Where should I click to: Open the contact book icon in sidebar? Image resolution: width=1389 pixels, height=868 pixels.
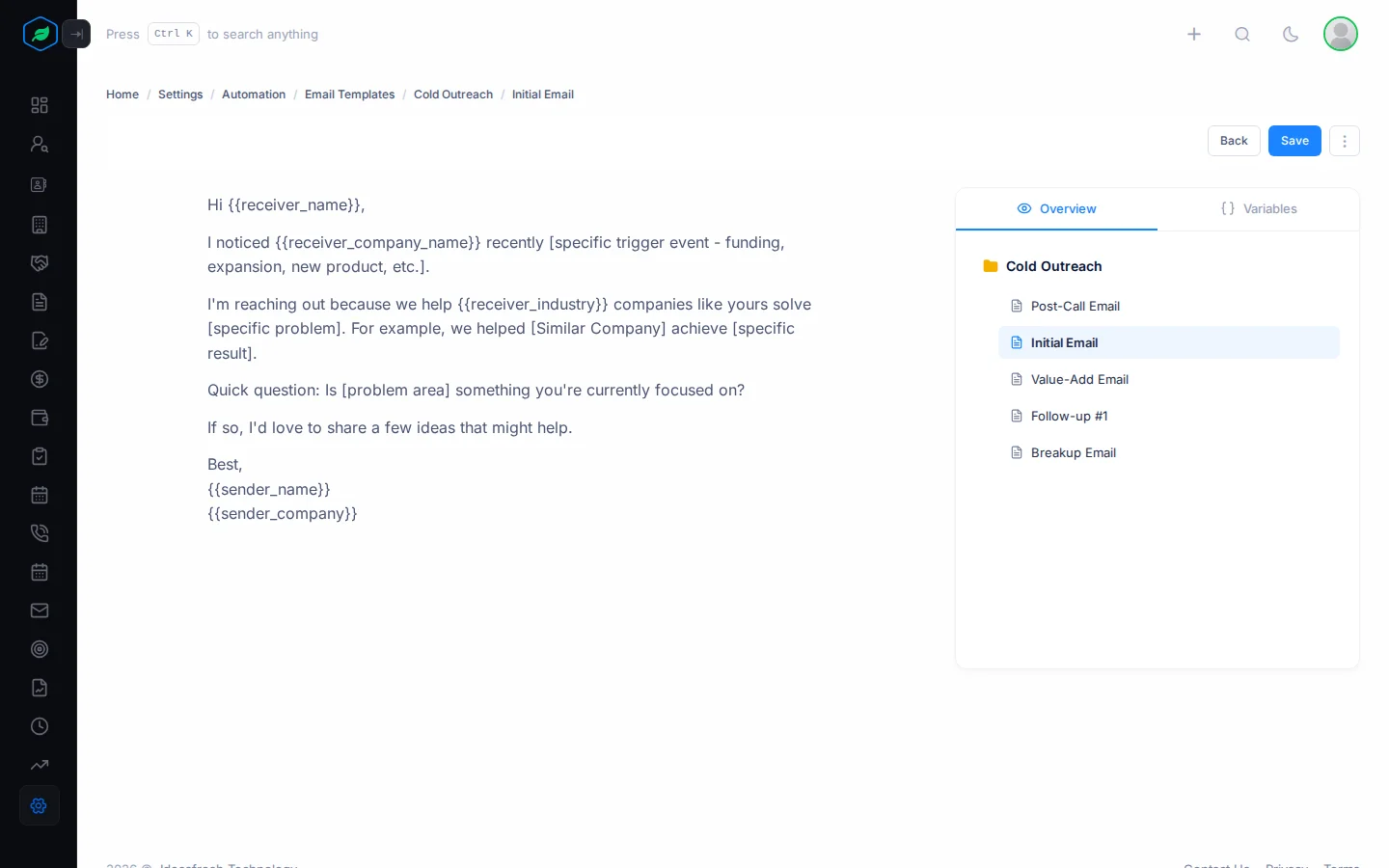point(40,184)
